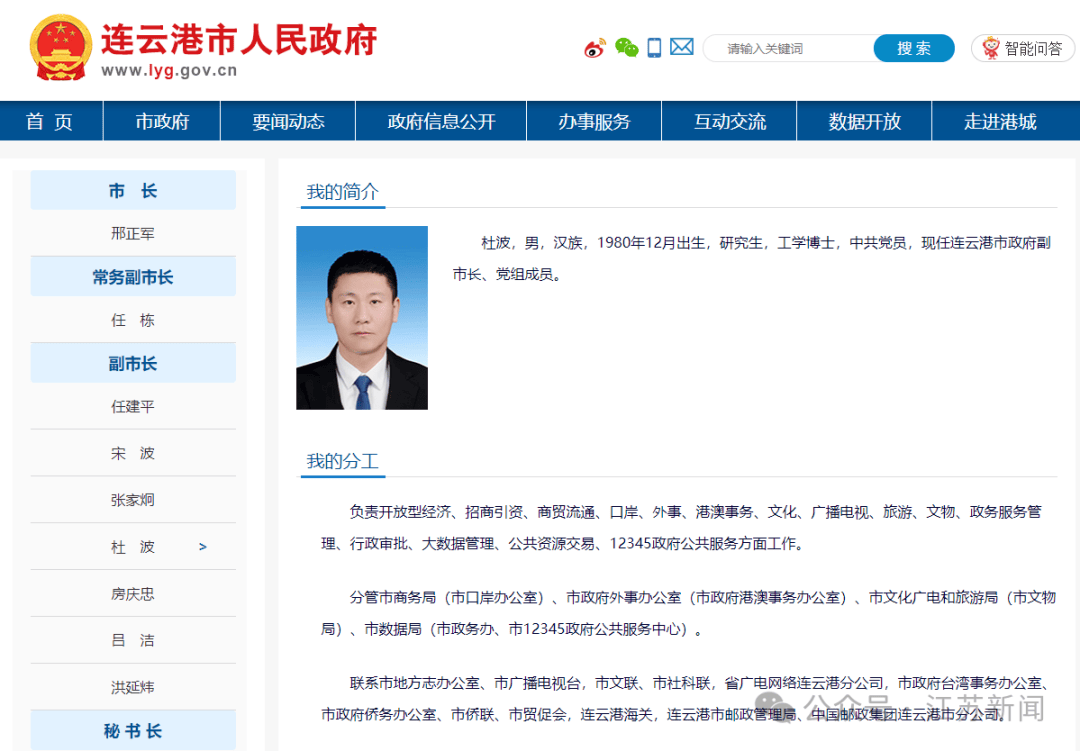Open the 智能问答 assistant button
Screen dimensions: 1080x751
[1023, 48]
